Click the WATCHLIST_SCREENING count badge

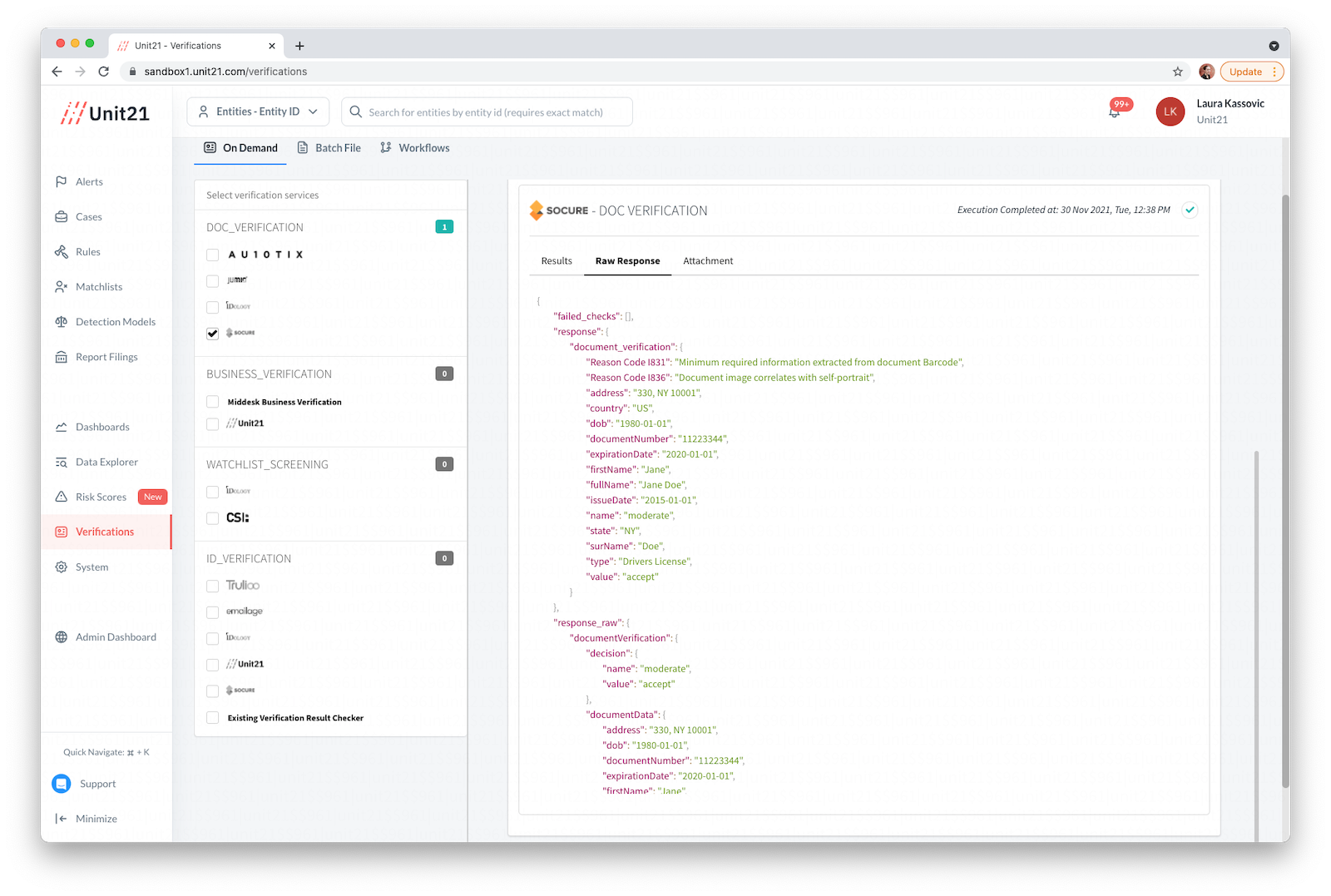pyautogui.click(x=445, y=464)
